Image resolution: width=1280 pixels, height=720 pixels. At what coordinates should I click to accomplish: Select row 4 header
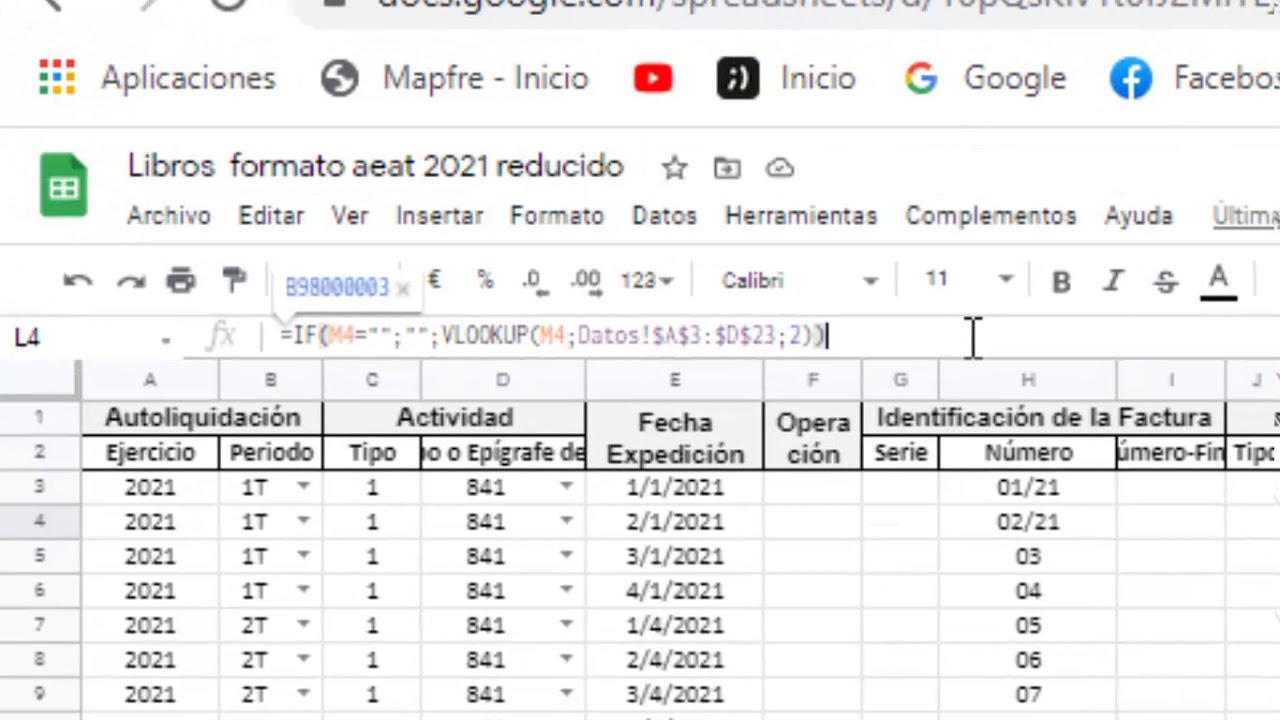[40, 522]
